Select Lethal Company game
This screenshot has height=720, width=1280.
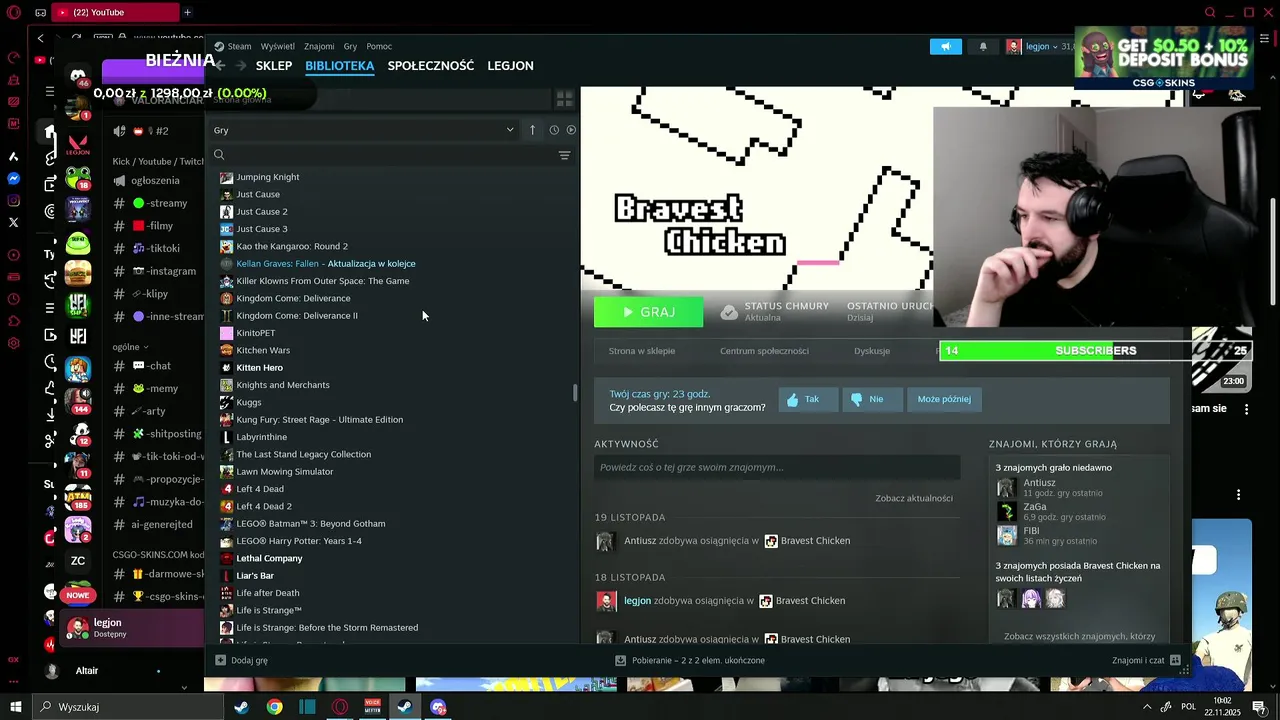coord(268,558)
